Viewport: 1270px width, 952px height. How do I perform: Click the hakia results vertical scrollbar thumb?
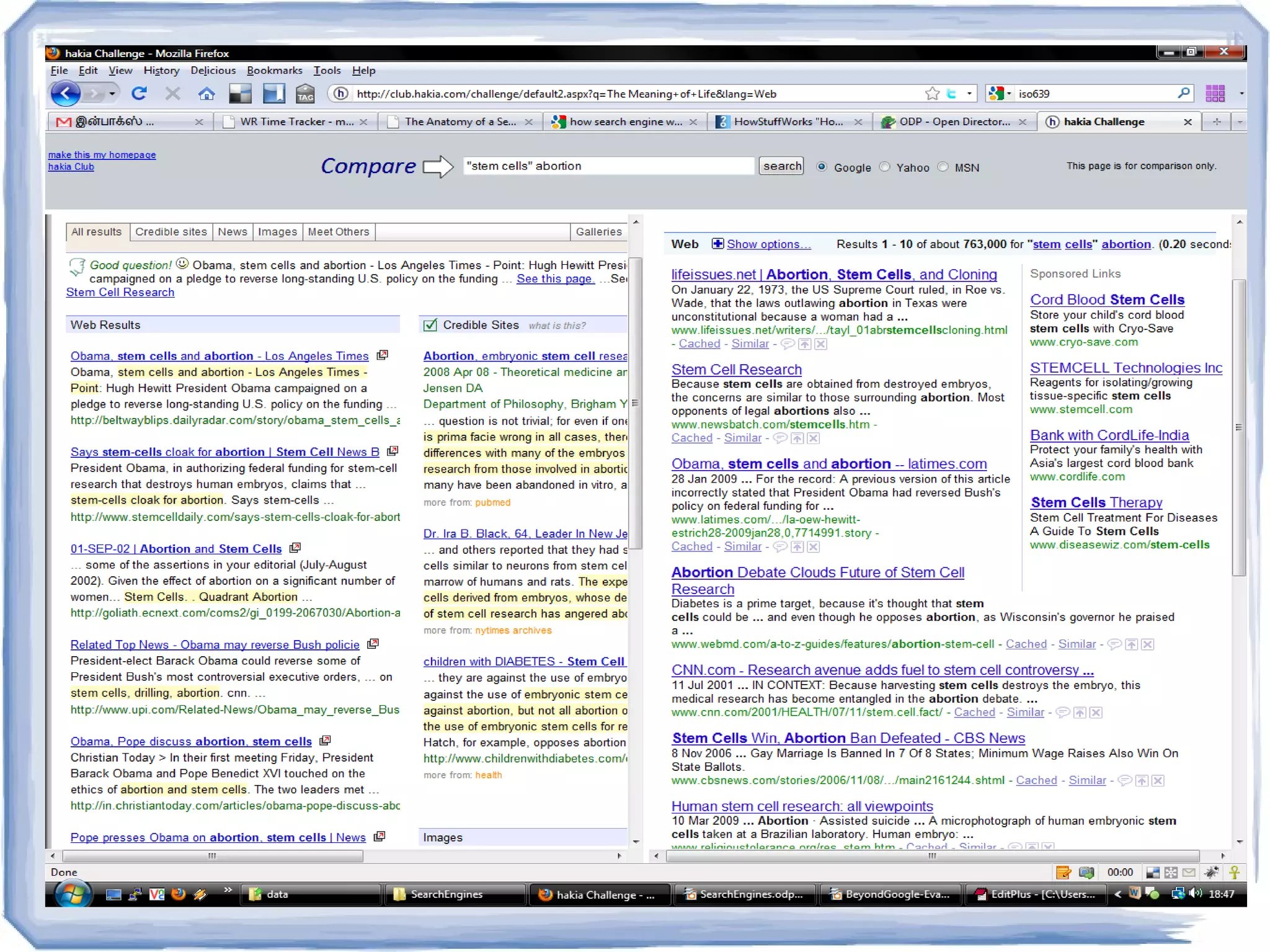[635, 403]
